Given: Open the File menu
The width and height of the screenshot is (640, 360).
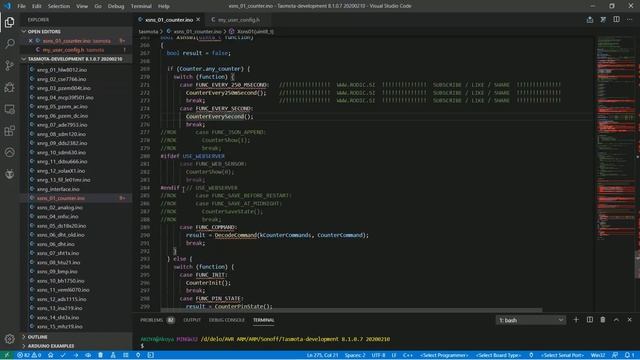Looking at the screenshot, I should click(21, 6).
